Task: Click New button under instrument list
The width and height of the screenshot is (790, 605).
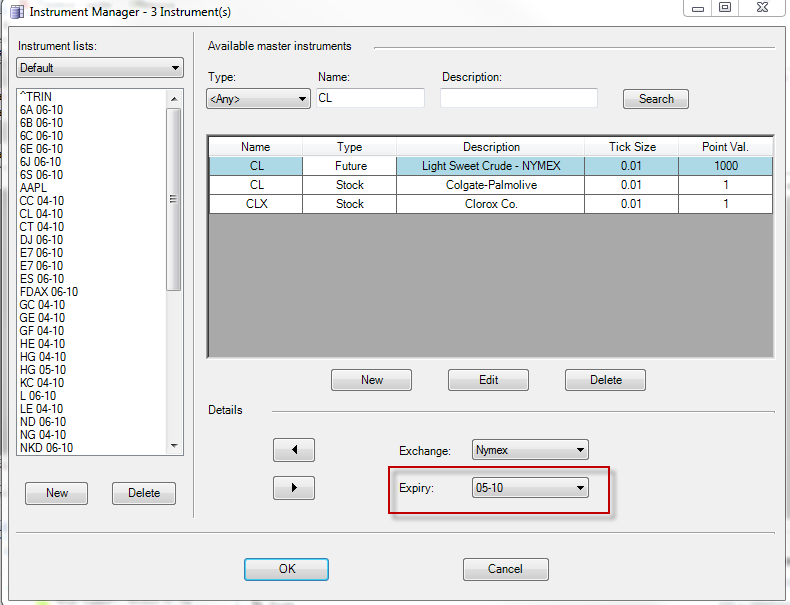Action: pos(56,493)
